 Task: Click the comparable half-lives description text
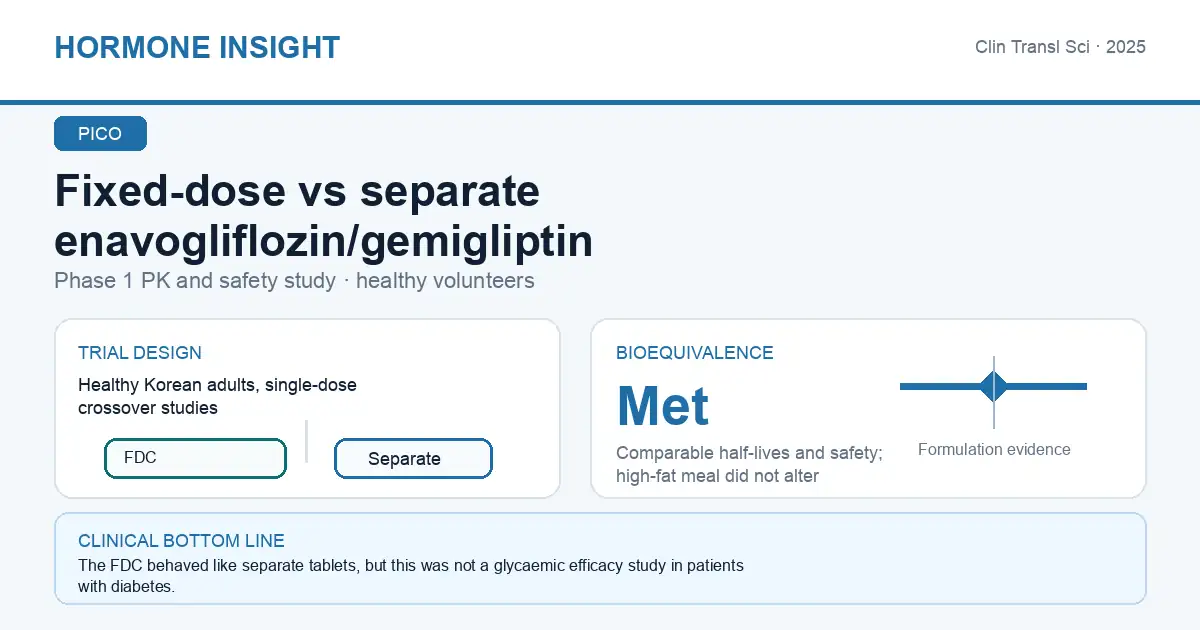(749, 464)
